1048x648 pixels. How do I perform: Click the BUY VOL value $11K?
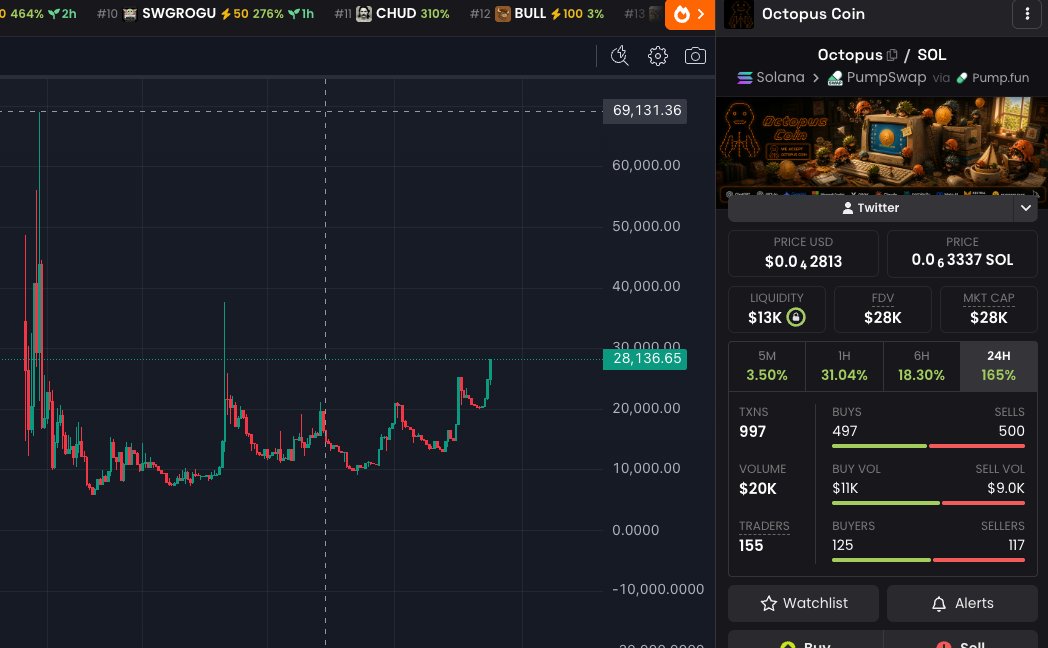[845, 488]
